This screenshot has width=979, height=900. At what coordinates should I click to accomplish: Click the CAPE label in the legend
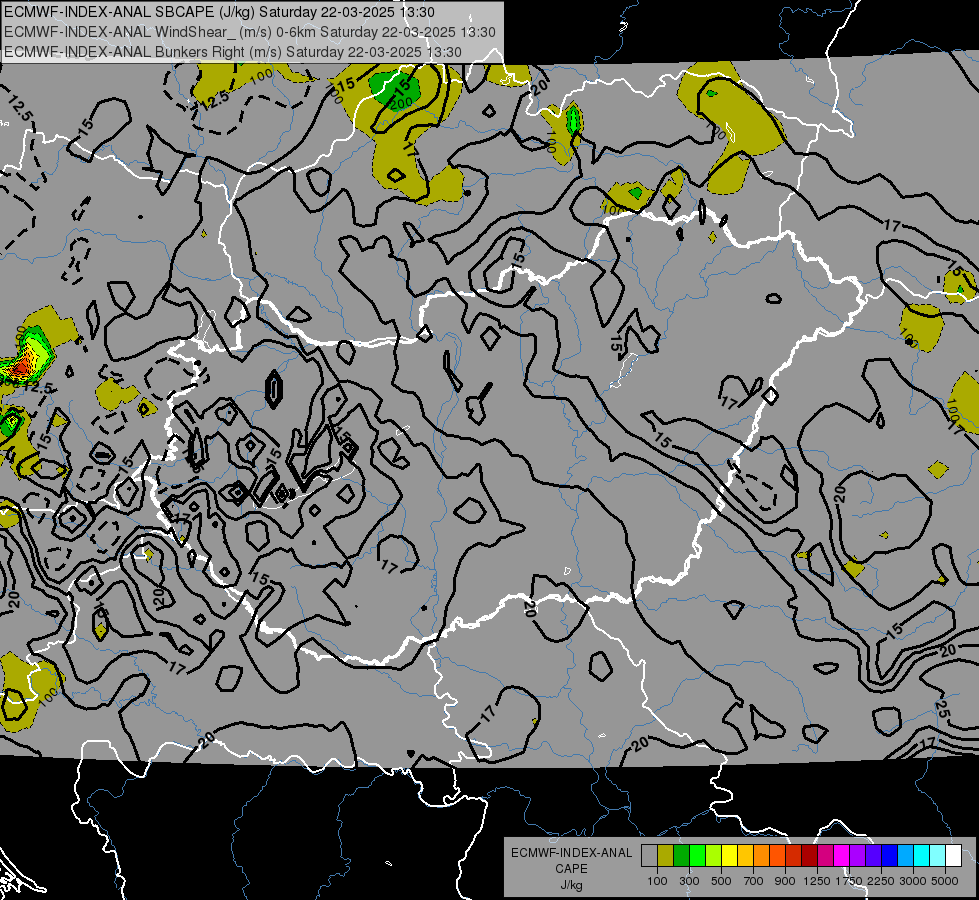click(571, 869)
